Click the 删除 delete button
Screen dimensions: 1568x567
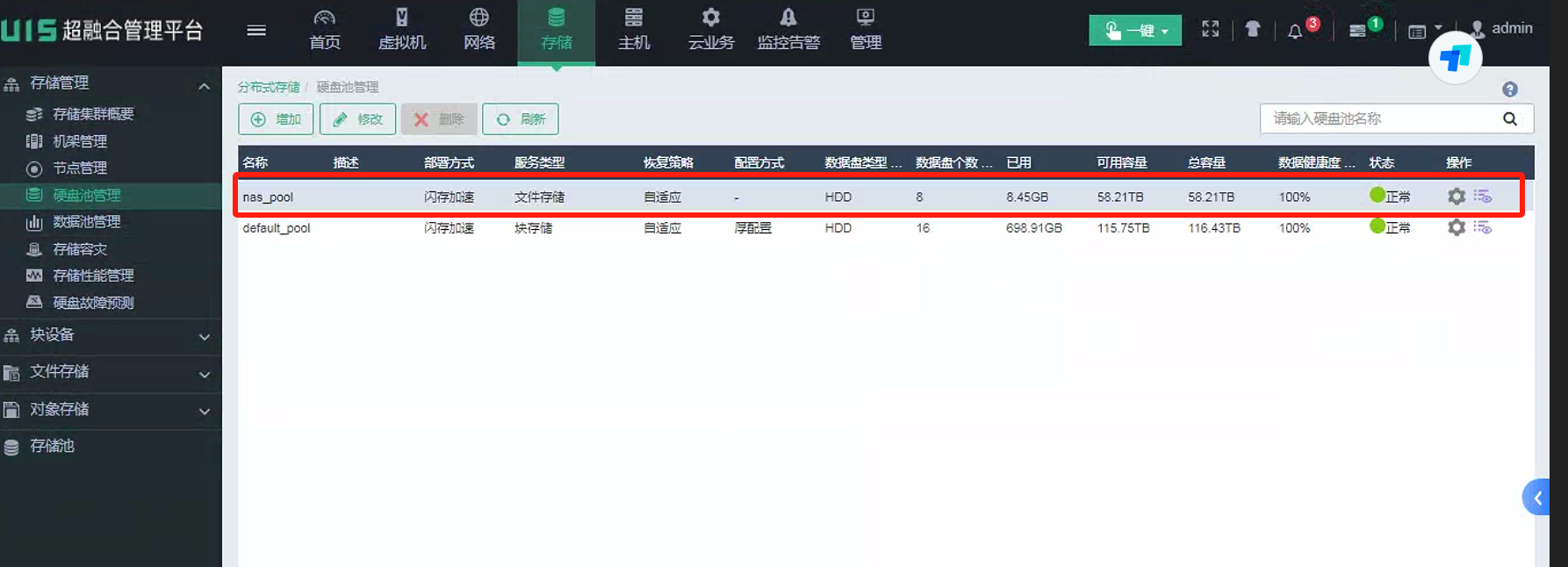(439, 119)
